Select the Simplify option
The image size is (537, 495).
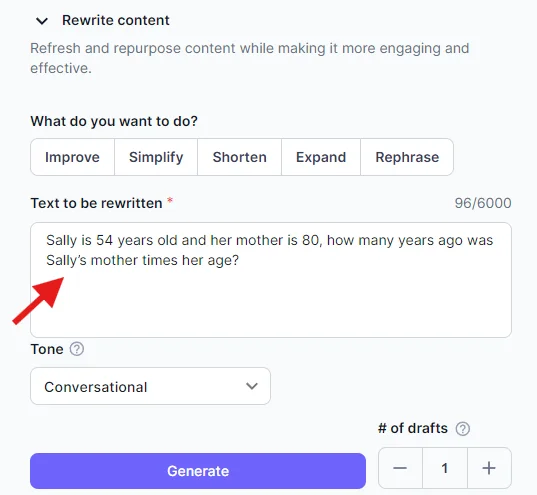pyautogui.click(x=156, y=157)
